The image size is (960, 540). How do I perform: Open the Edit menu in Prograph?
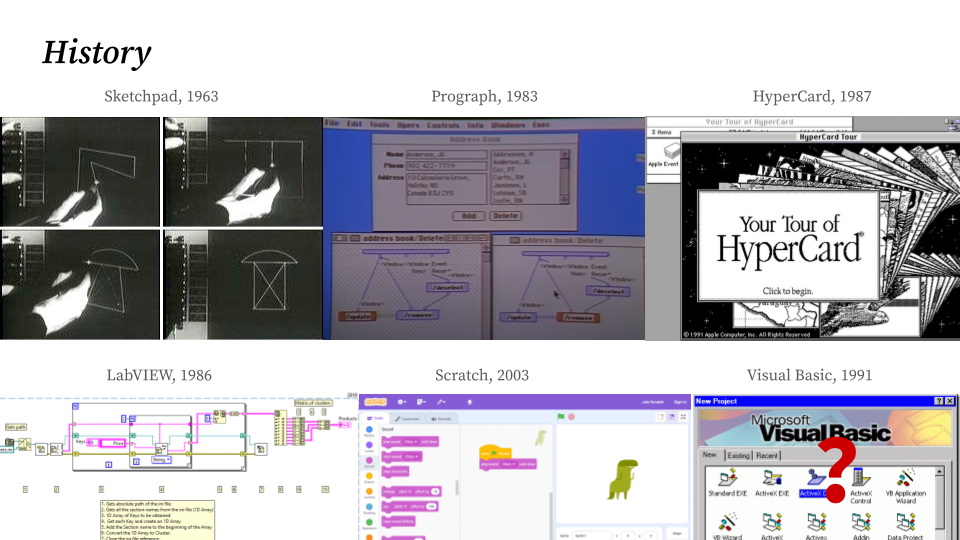pos(354,125)
